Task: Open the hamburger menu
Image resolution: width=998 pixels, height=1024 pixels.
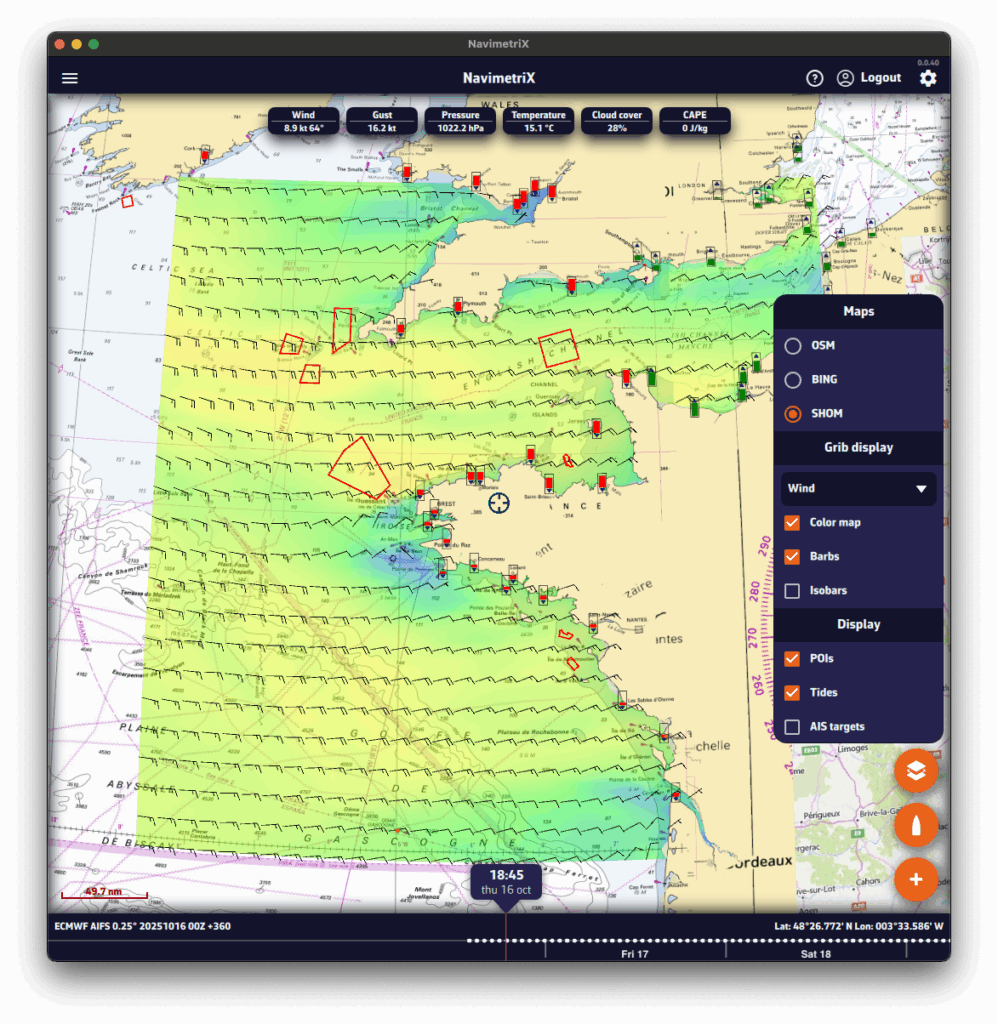Action: coord(70,78)
